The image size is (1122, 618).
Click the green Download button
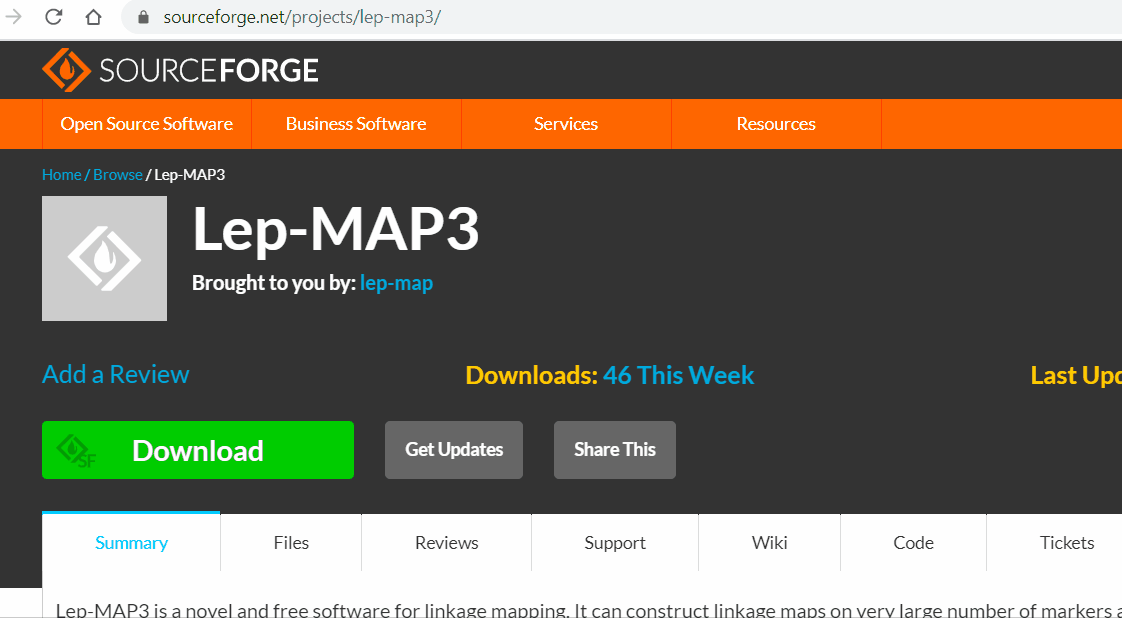pyautogui.click(x=198, y=450)
